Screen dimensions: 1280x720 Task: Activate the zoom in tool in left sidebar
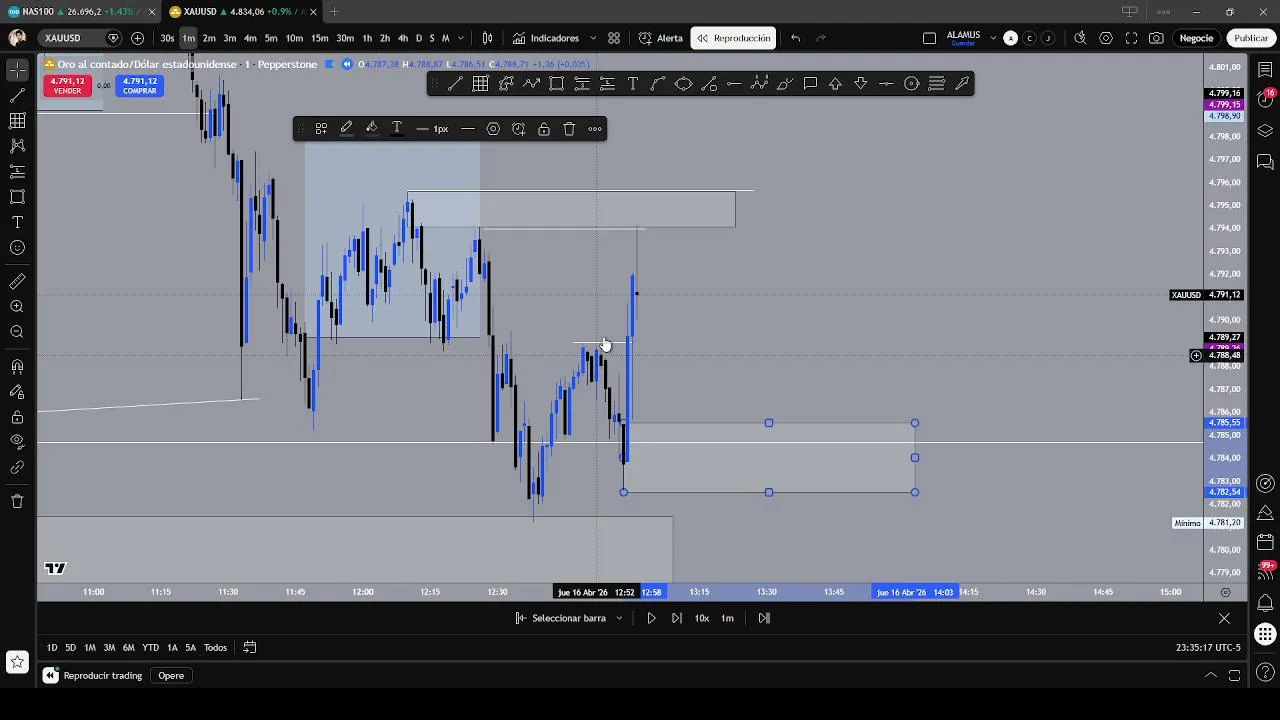pos(17,307)
